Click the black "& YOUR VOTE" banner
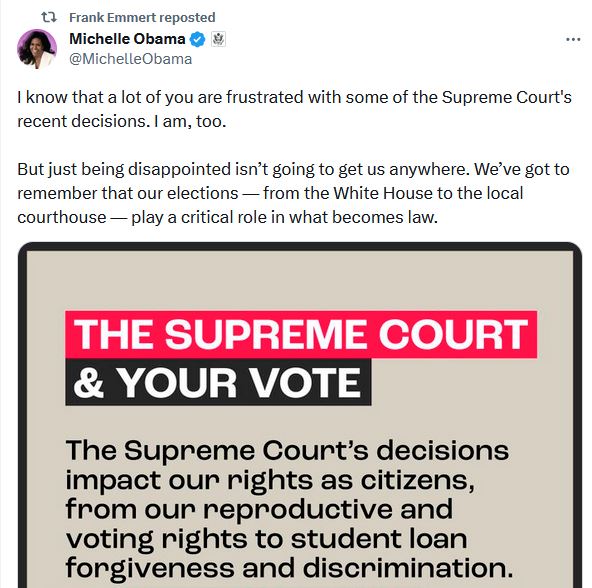This screenshot has width=592, height=588. [218, 382]
